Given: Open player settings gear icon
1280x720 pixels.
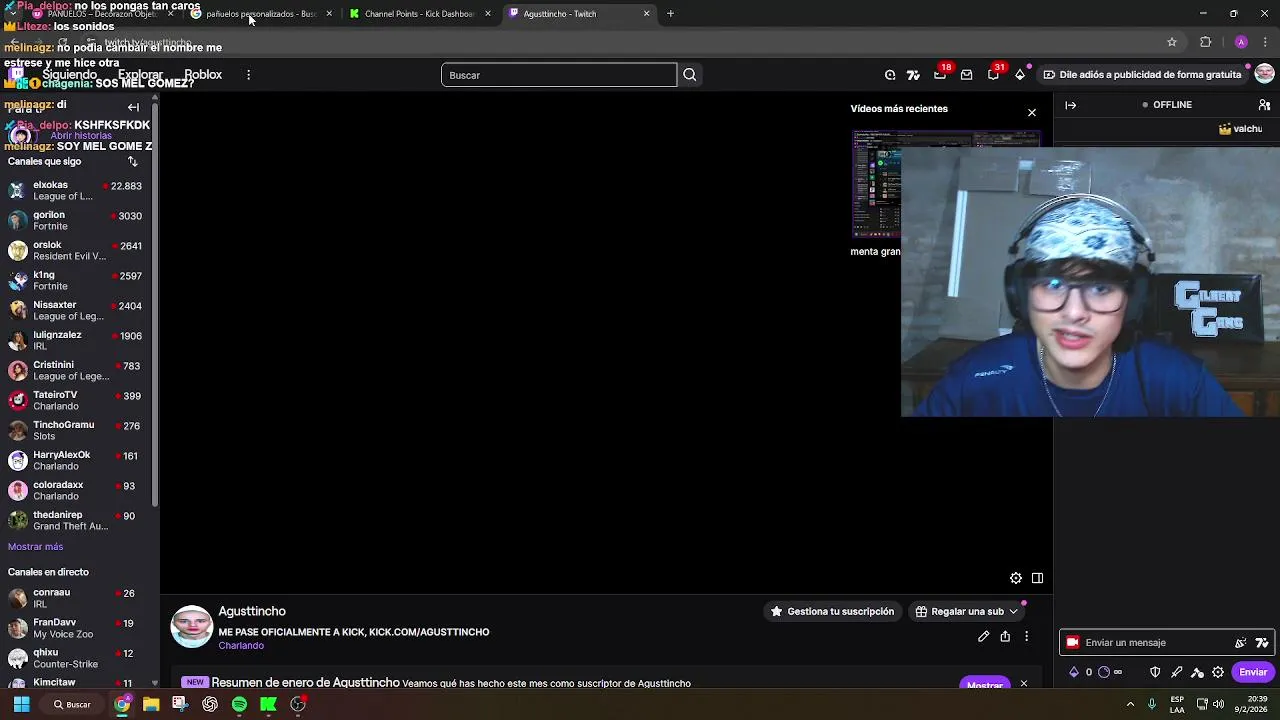Looking at the screenshot, I should (x=1016, y=578).
